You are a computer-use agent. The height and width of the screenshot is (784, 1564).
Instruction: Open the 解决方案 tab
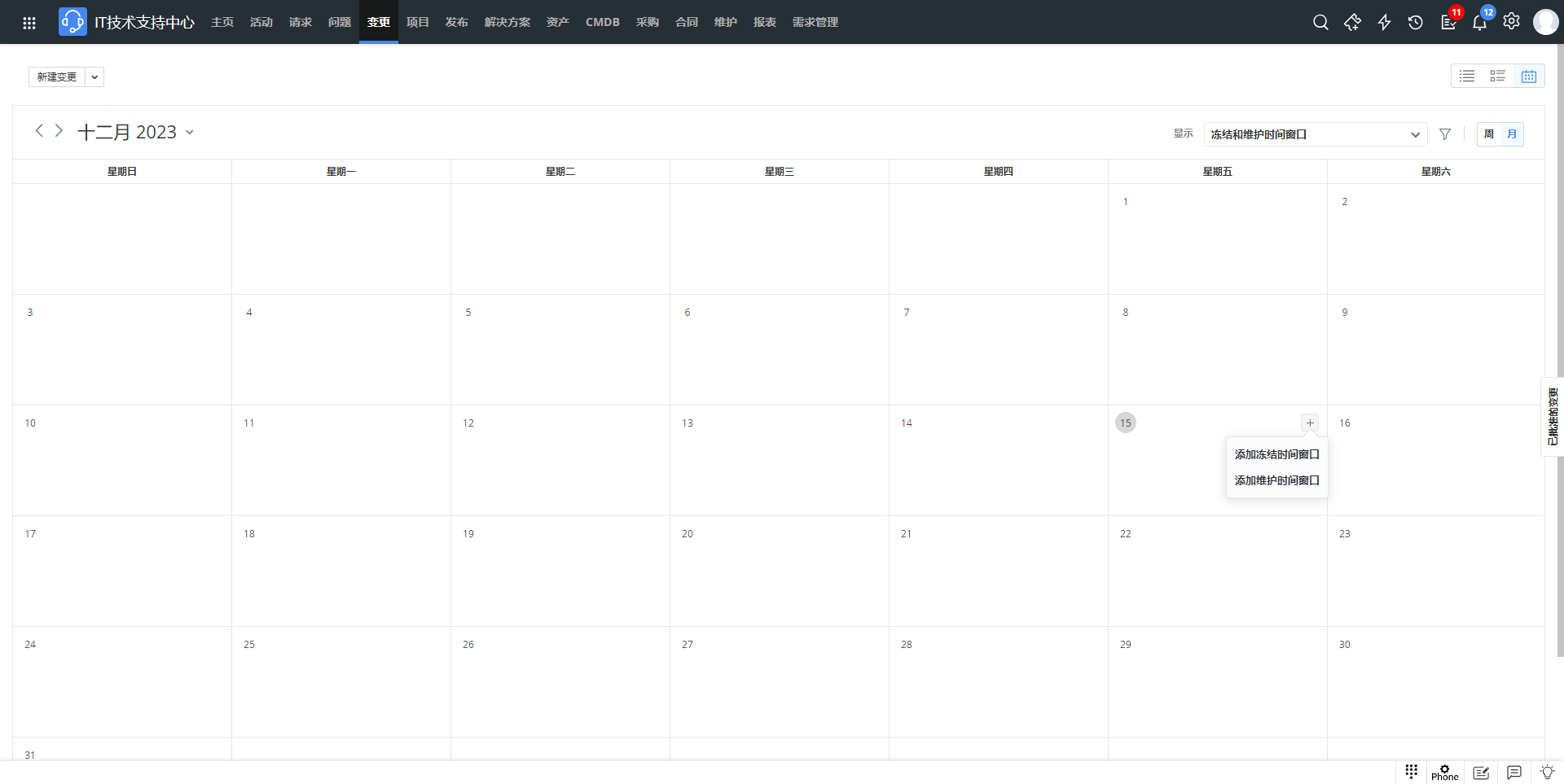[x=507, y=22]
